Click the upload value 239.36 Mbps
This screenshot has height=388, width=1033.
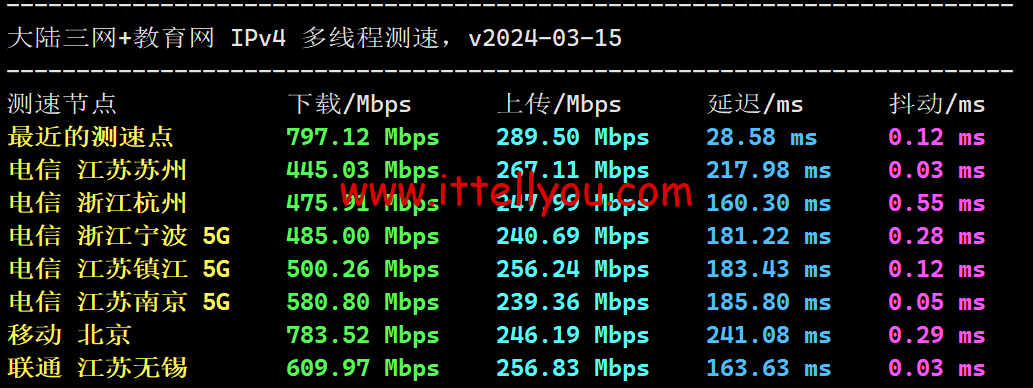(x=572, y=302)
